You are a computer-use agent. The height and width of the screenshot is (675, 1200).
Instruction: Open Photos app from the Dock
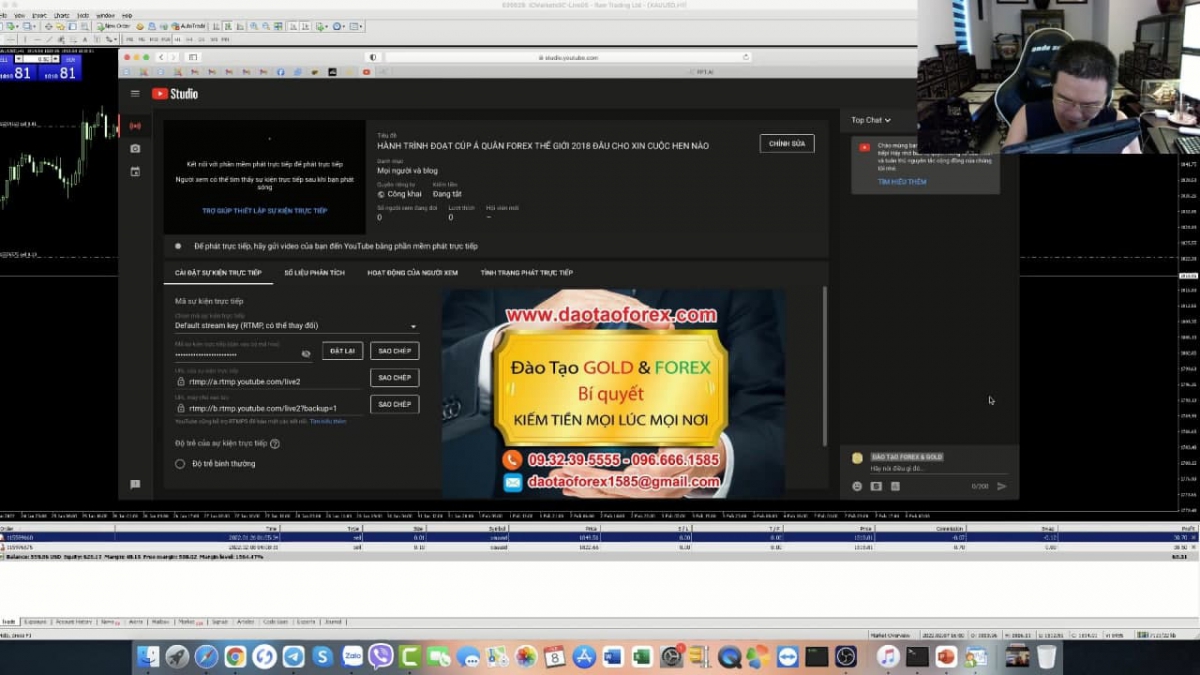(526, 656)
